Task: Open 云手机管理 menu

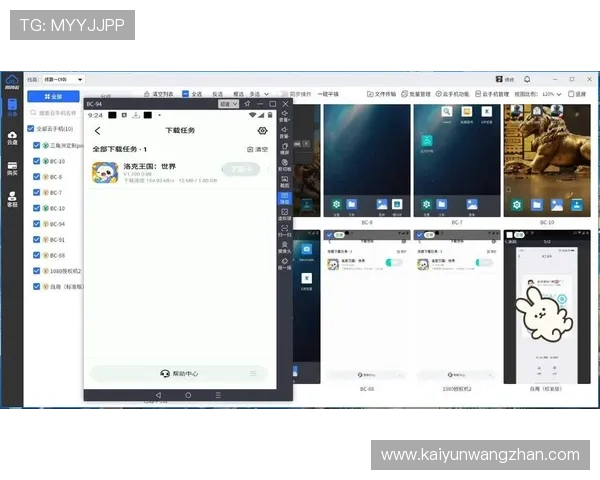Action: click(x=492, y=94)
